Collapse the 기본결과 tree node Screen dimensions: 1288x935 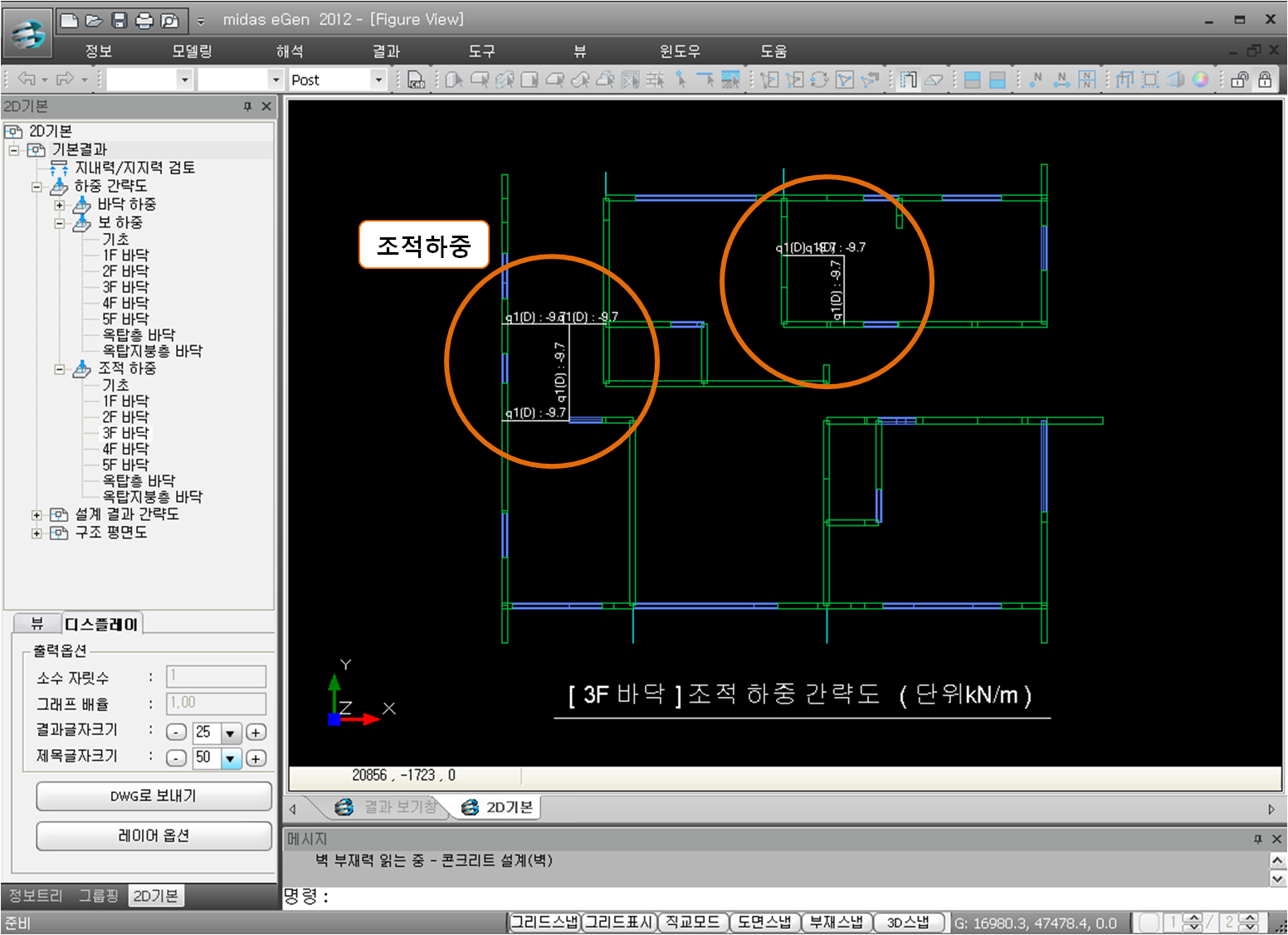point(14,150)
